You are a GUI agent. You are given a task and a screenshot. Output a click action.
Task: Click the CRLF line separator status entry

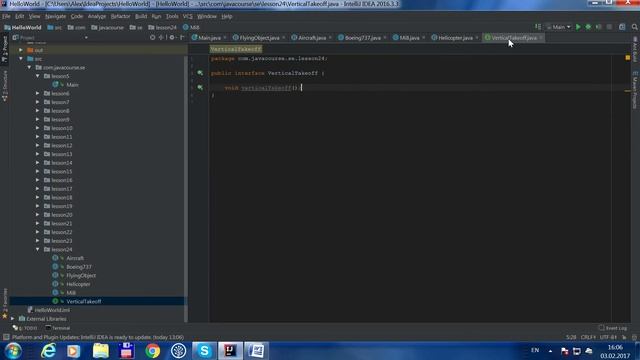[x=588, y=338]
